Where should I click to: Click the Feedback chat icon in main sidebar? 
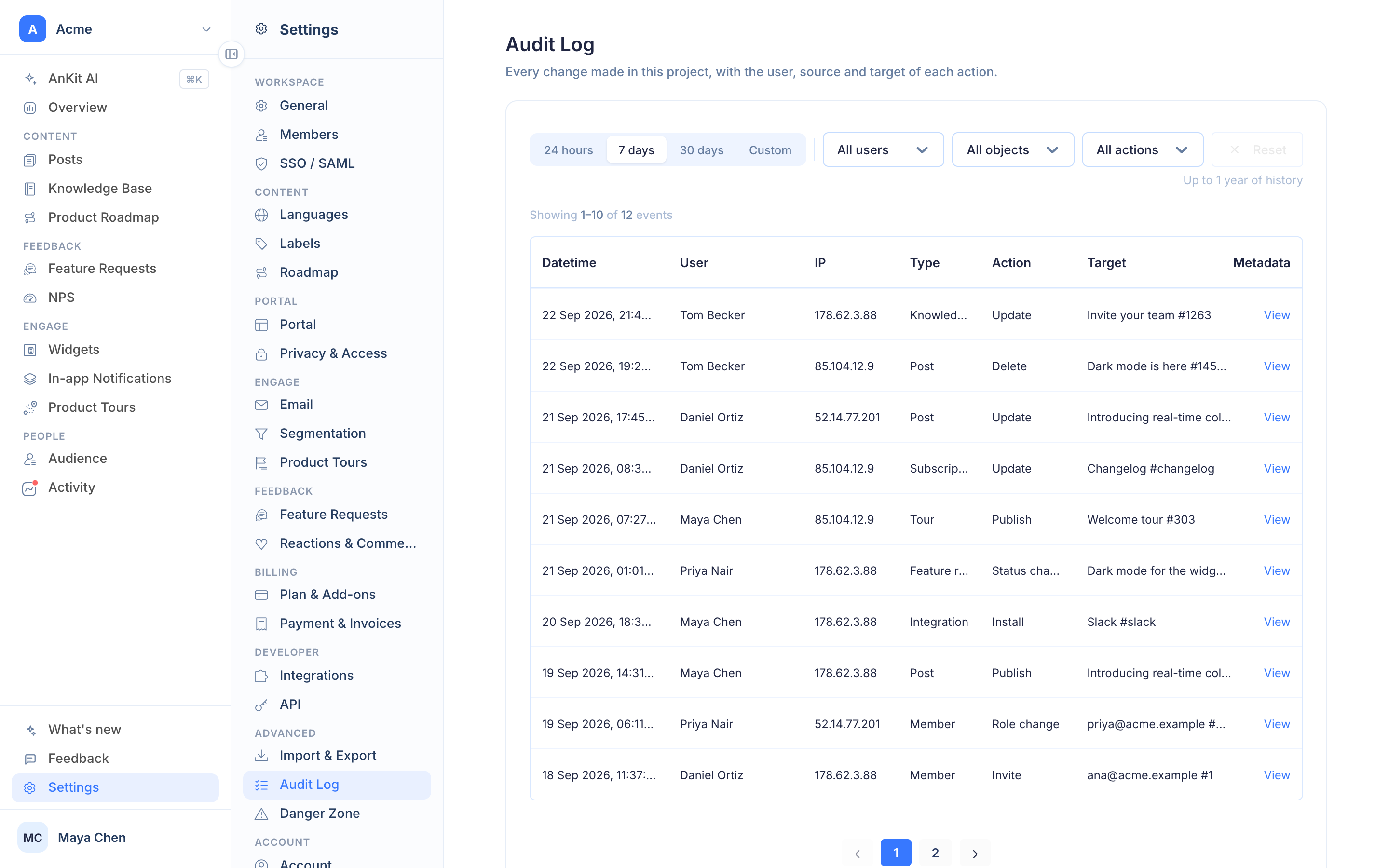pyautogui.click(x=30, y=759)
